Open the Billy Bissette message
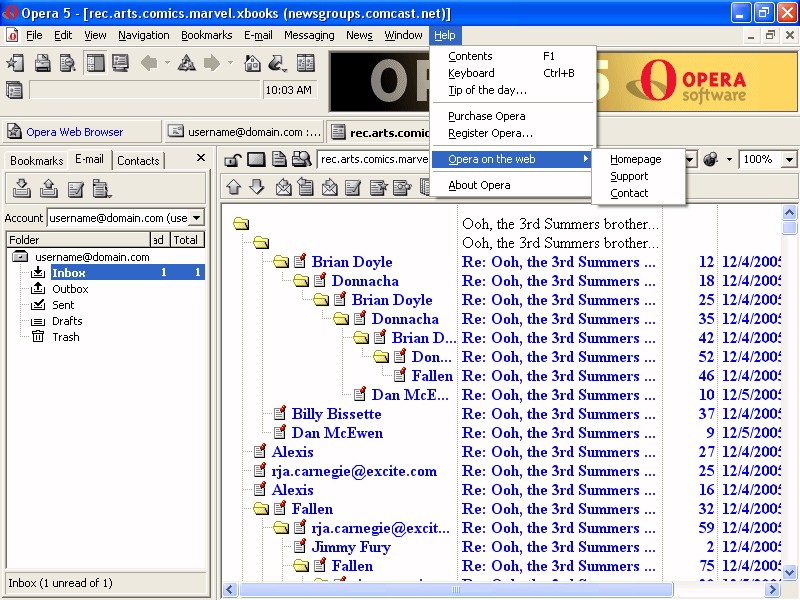This screenshot has width=800, height=600. tap(336, 414)
